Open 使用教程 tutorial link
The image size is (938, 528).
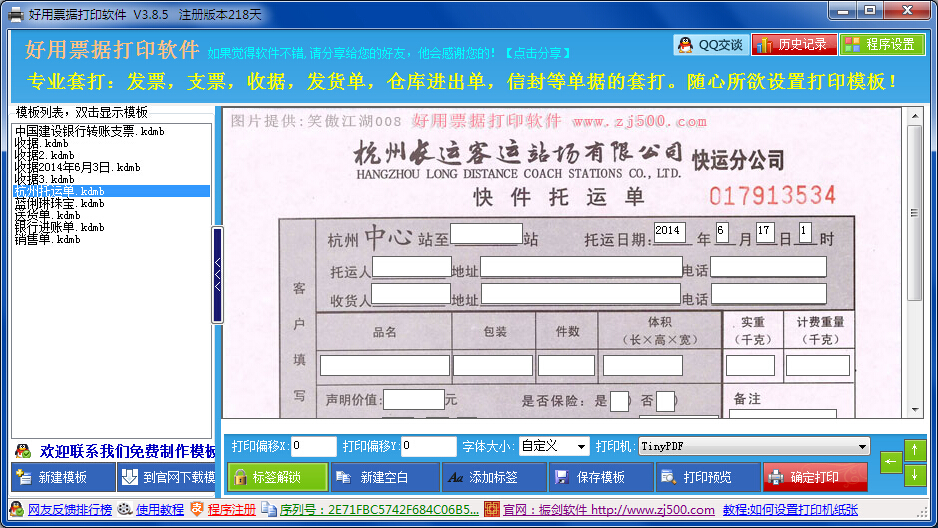[160, 510]
